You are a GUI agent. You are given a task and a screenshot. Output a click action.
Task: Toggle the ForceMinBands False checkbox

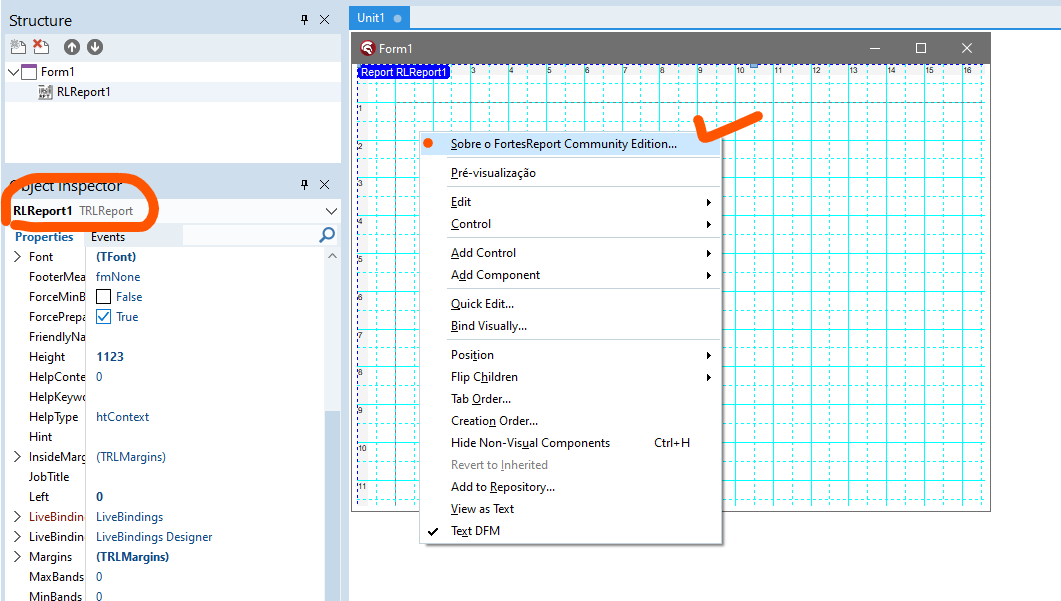104,296
